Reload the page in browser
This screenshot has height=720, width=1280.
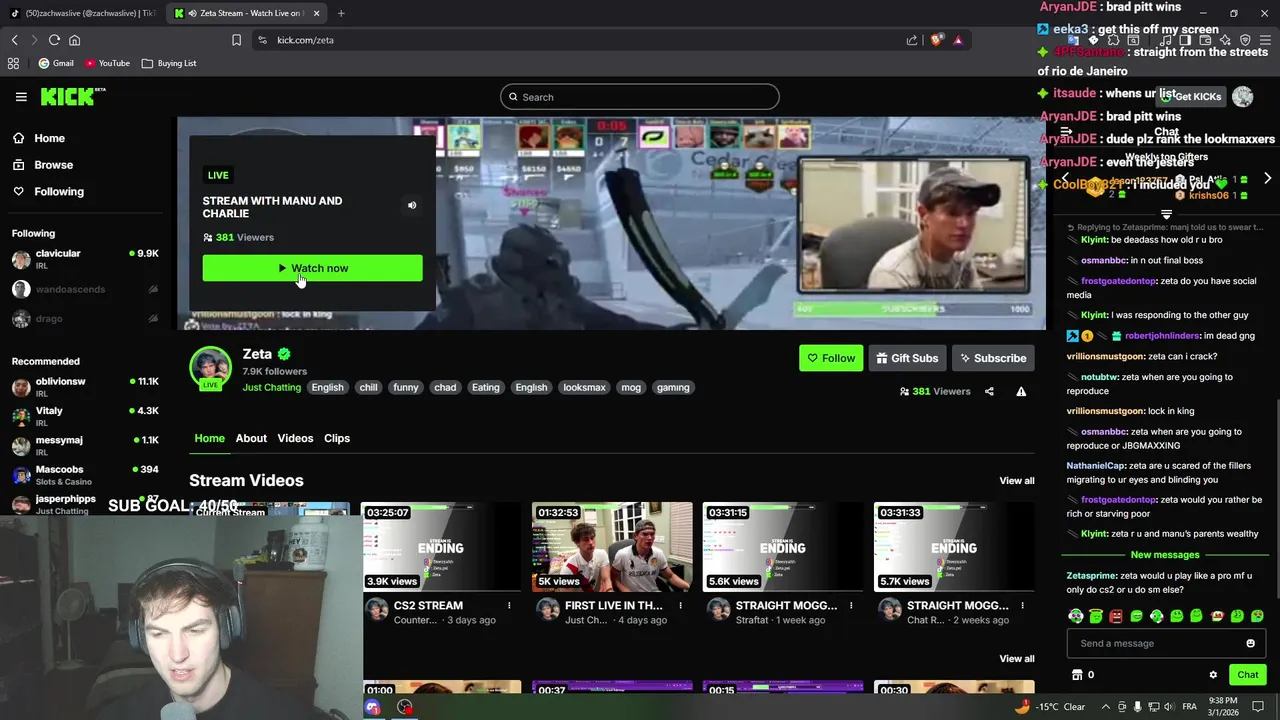[x=54, y=40]
